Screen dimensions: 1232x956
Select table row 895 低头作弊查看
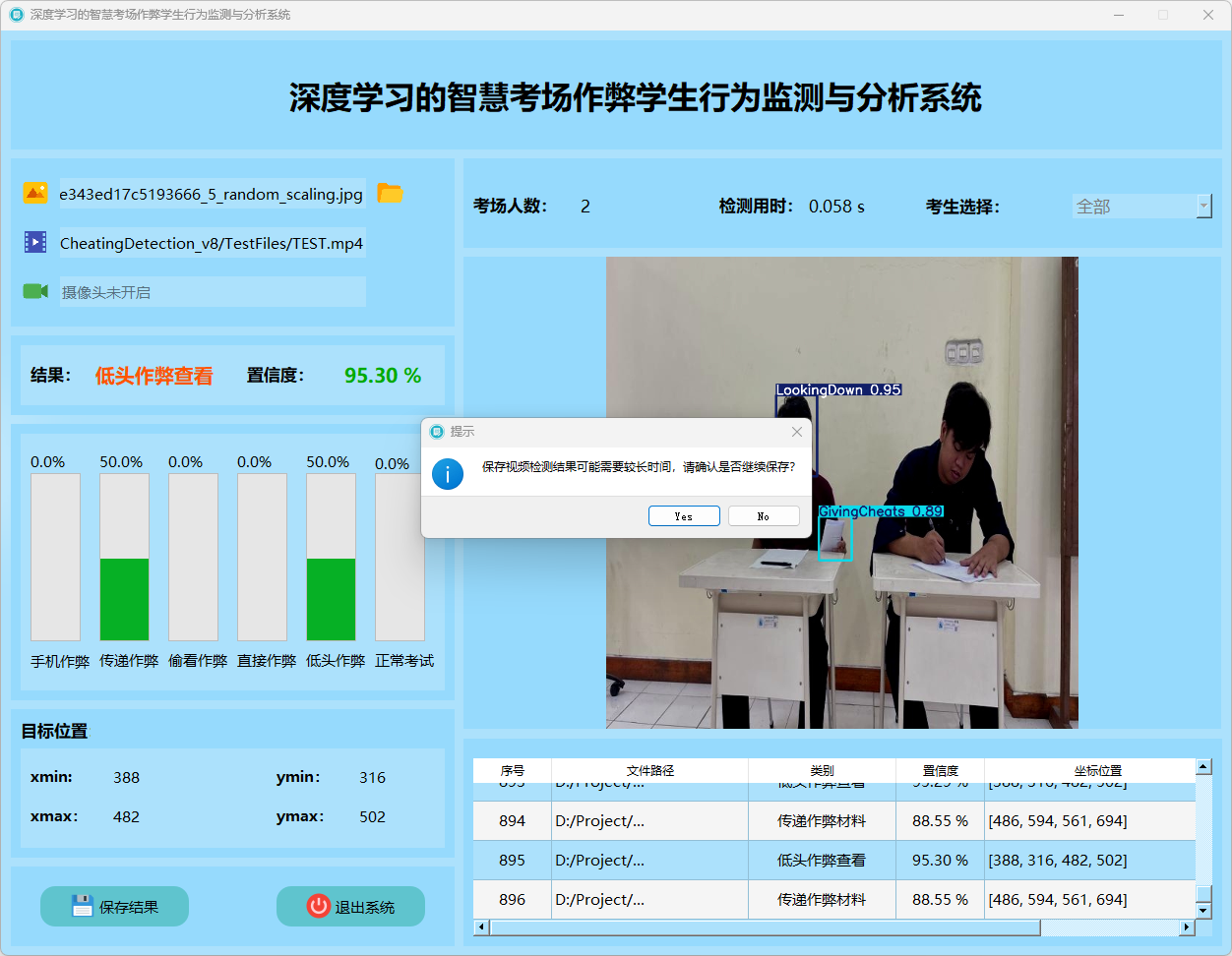tap(821, 860)
